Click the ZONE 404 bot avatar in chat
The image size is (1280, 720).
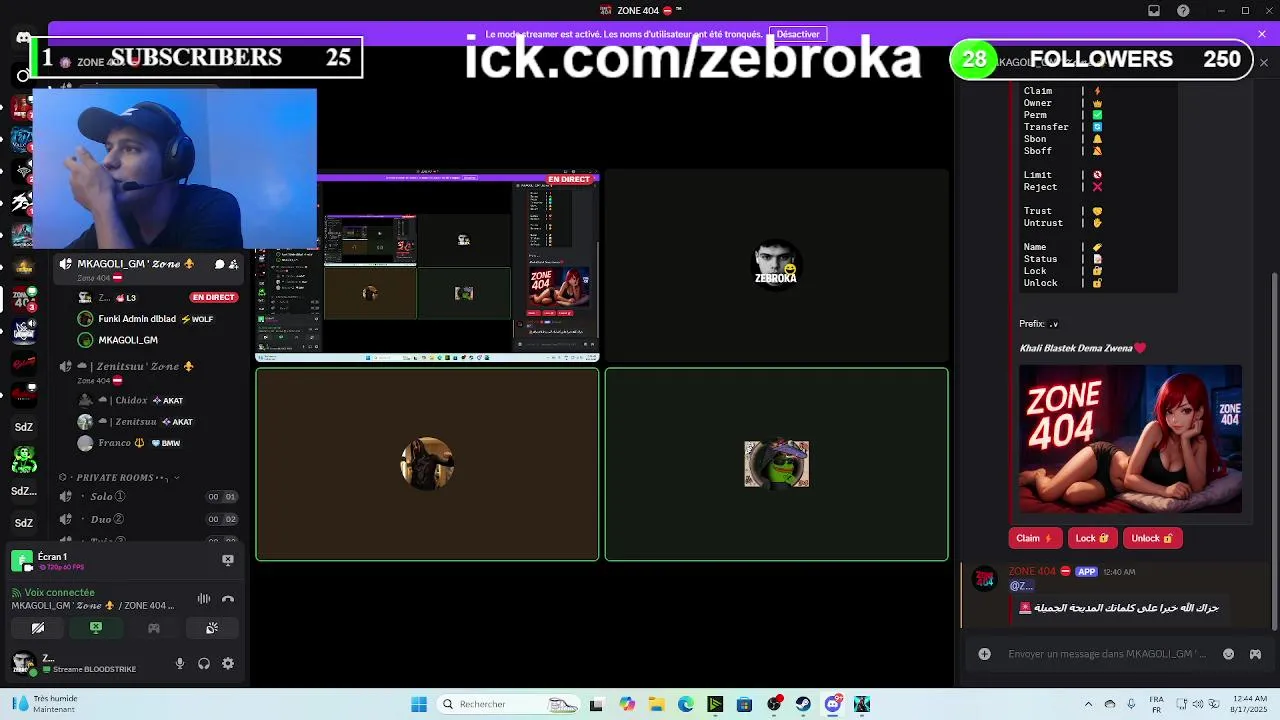985,579
